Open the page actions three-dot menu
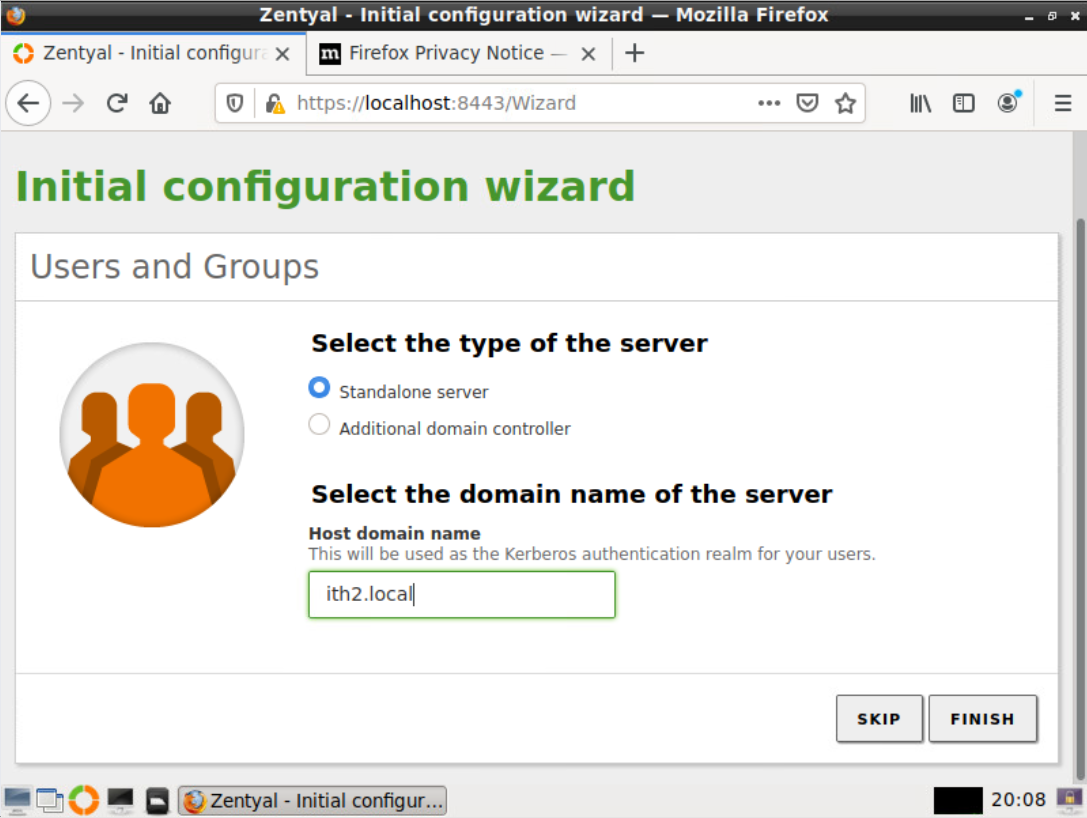The width and height of the screenshot is (1087, 818). tap(768, 103)
